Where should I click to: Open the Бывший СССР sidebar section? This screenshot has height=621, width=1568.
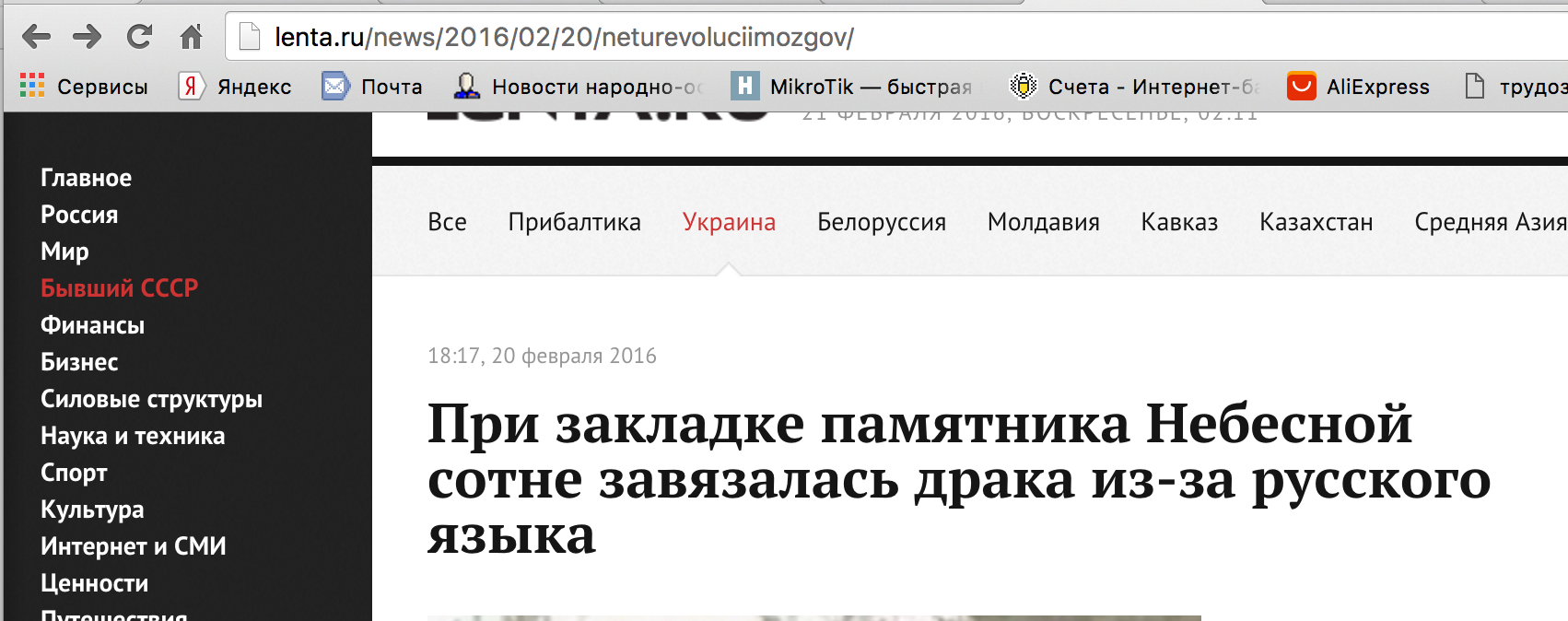coord(119,288)
